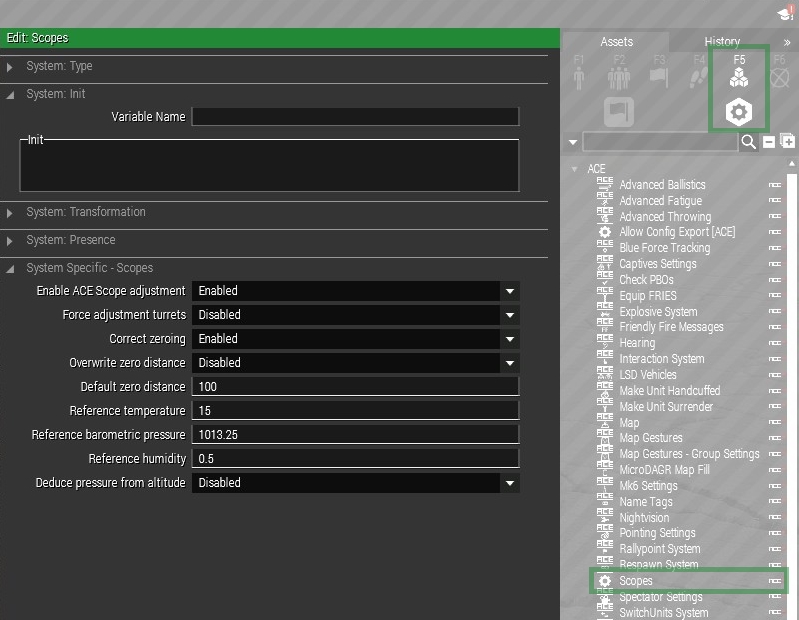This screenshot has width=799, height=620.
Task: Select Mk6 Settings module
Action: tap(648, 486)
